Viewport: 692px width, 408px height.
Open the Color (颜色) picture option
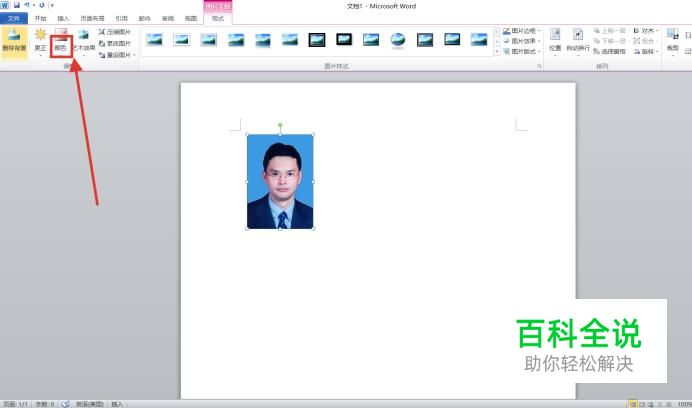pos(61,41)
